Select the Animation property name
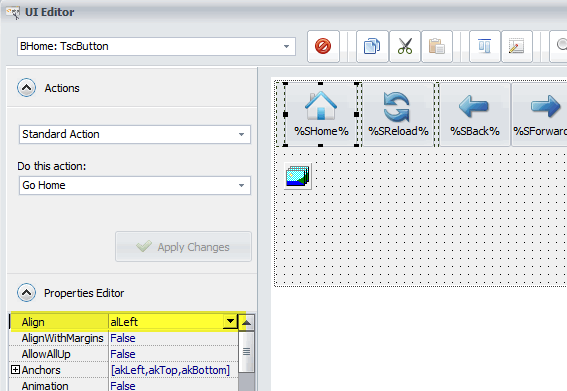 [x=45, y=386]
